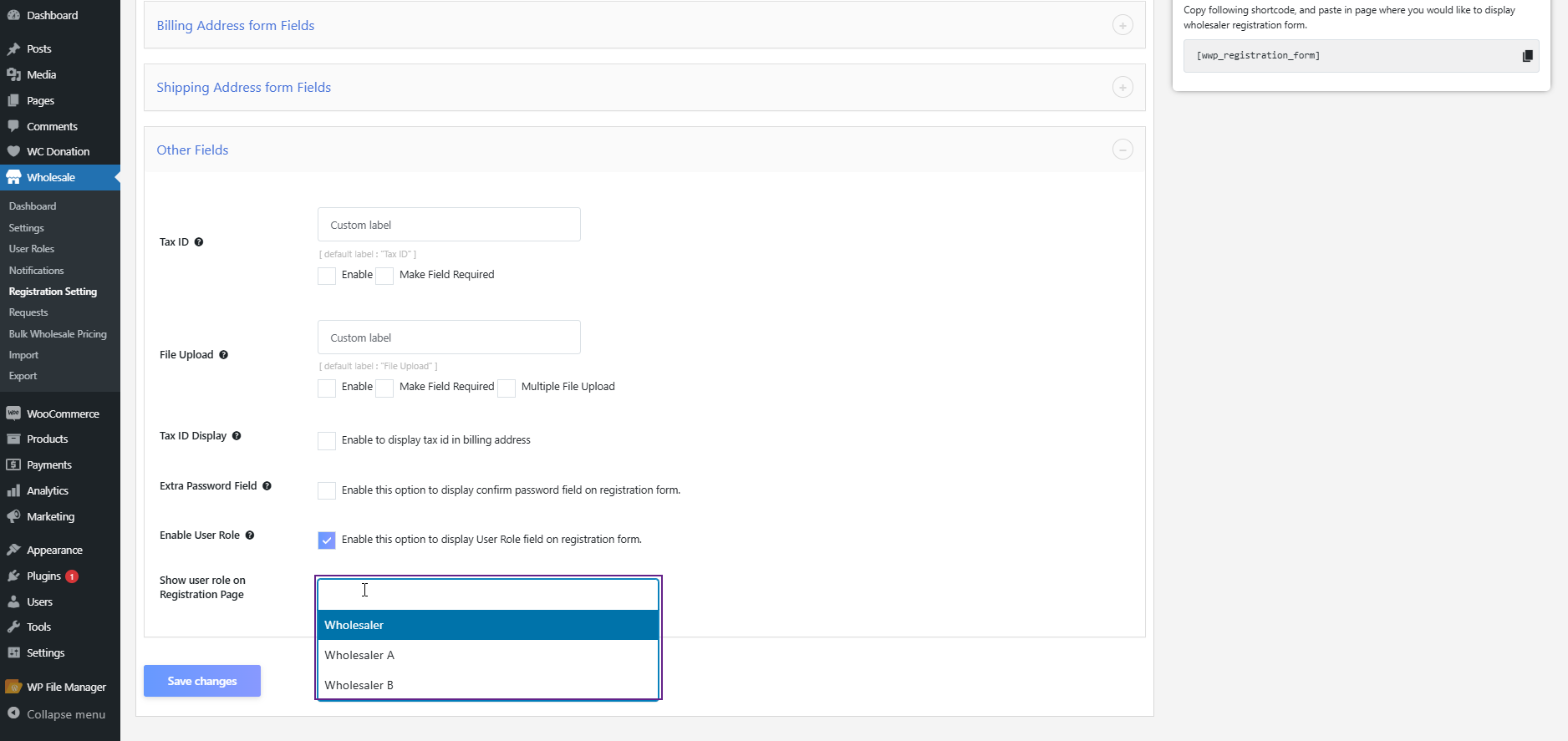1568x741 pixels.
Task: Click the Other Fields heading link
Action: [x=192, y=150]
